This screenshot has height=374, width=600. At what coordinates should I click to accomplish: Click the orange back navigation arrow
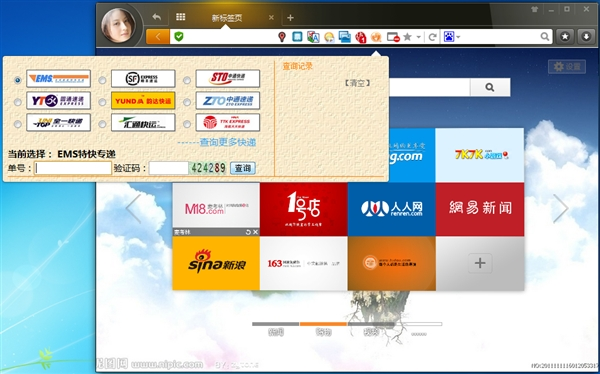157,37
